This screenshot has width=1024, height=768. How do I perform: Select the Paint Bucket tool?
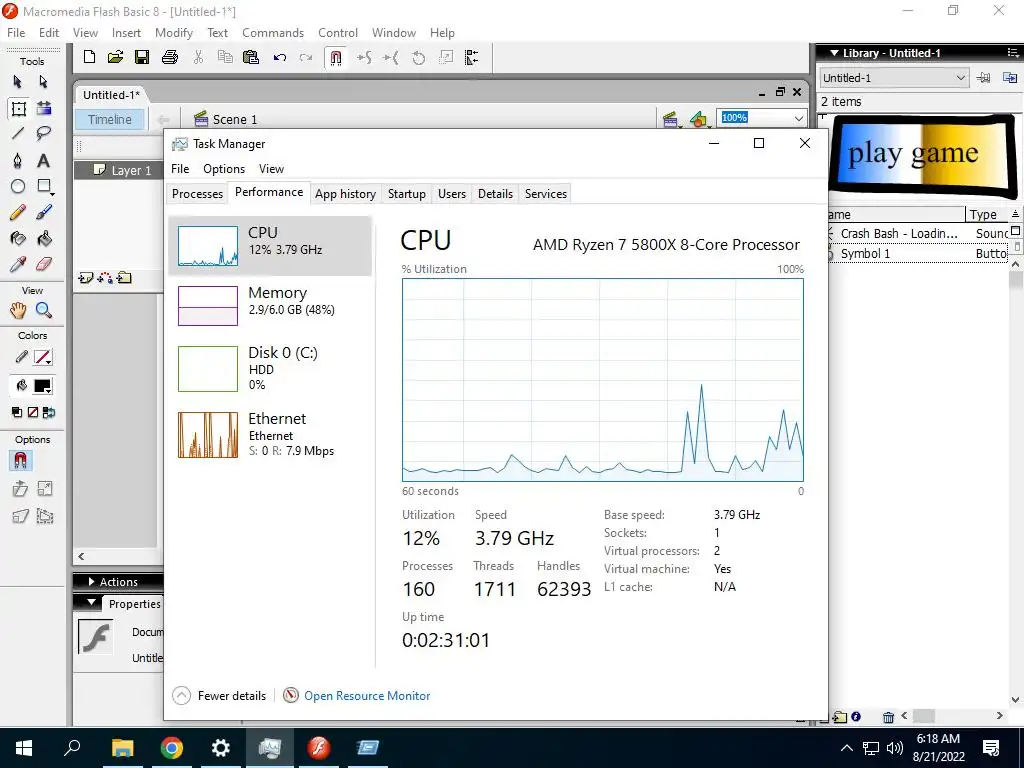(44, 238)
